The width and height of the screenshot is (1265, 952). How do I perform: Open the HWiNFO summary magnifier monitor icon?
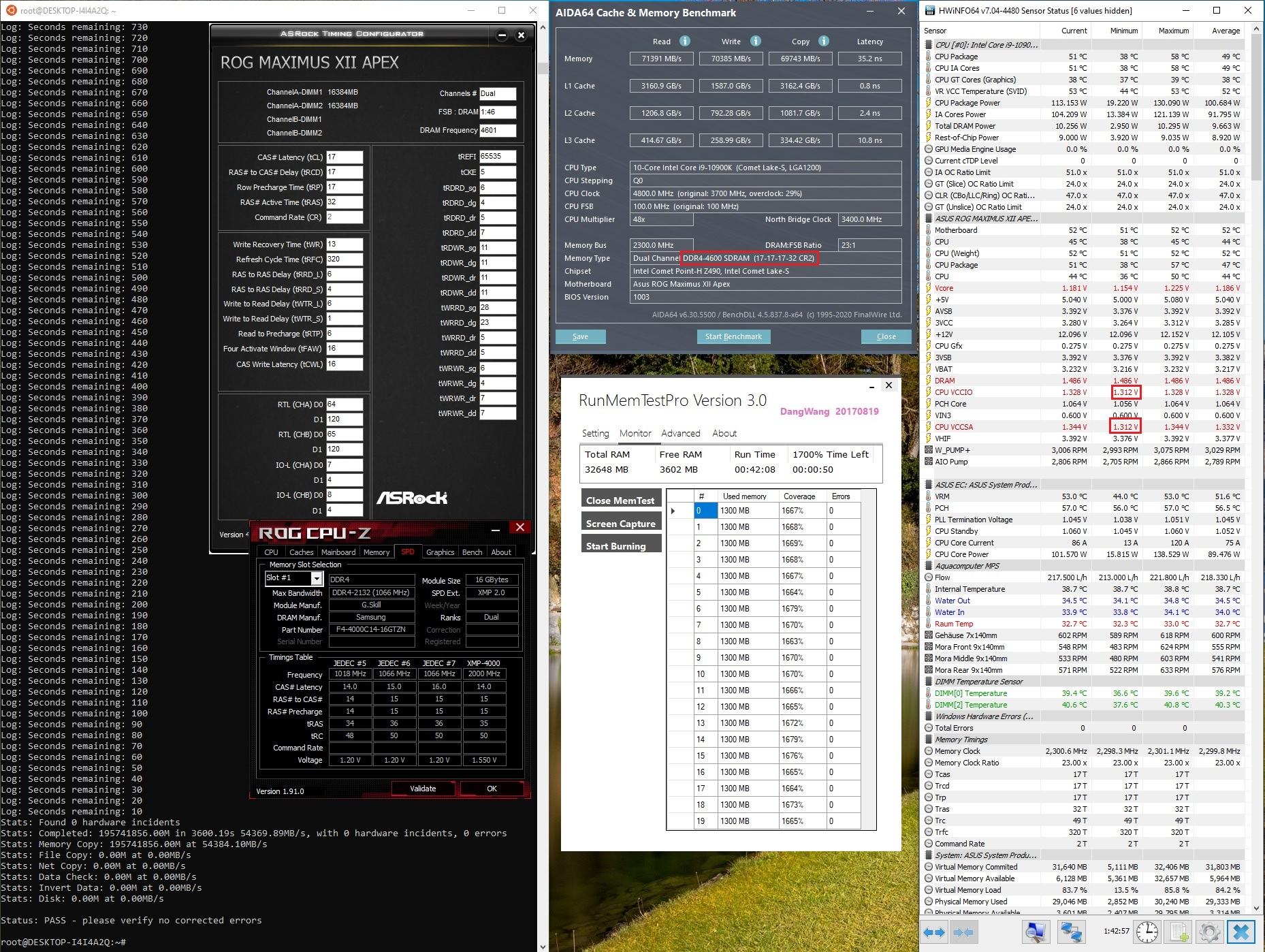tap(1036, 932)
